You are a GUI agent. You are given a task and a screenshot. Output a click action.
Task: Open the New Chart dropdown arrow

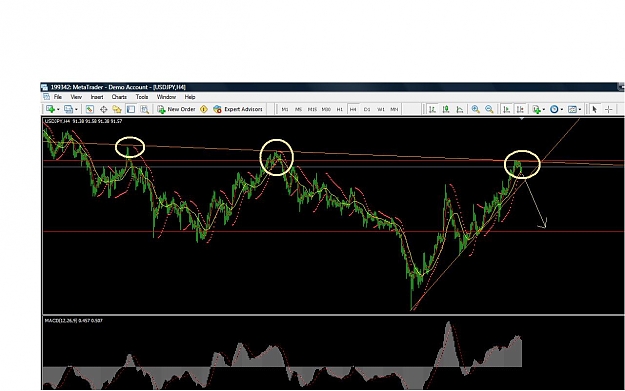point(58,110)
